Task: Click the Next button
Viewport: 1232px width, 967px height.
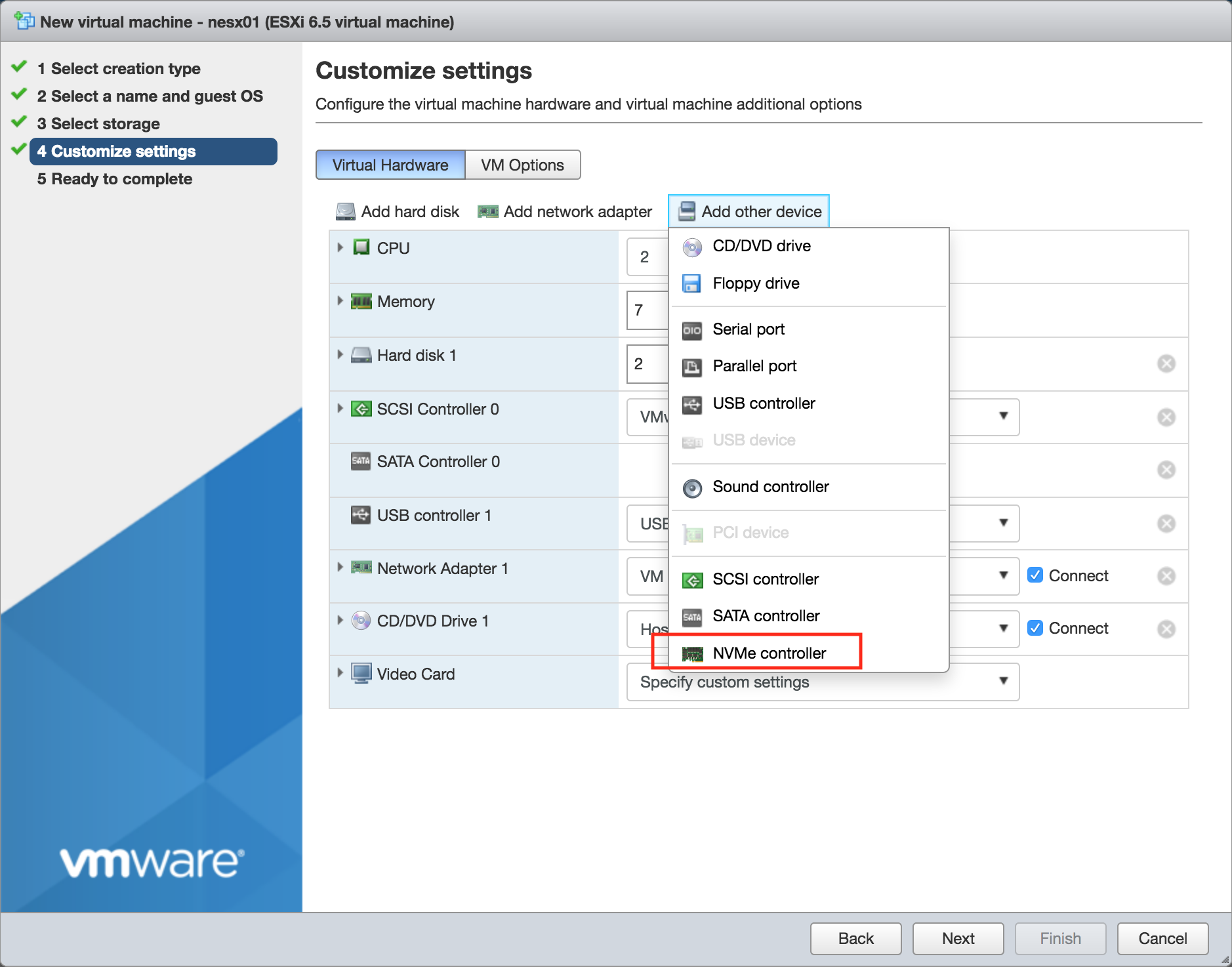Action: point(958,939)
